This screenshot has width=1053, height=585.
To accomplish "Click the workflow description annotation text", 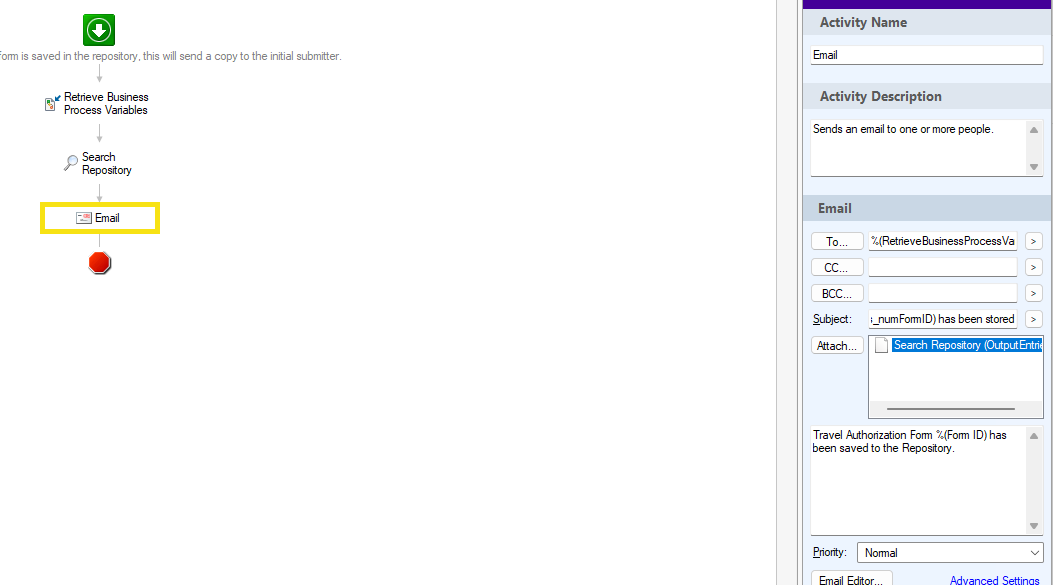I will coord(171,56).
